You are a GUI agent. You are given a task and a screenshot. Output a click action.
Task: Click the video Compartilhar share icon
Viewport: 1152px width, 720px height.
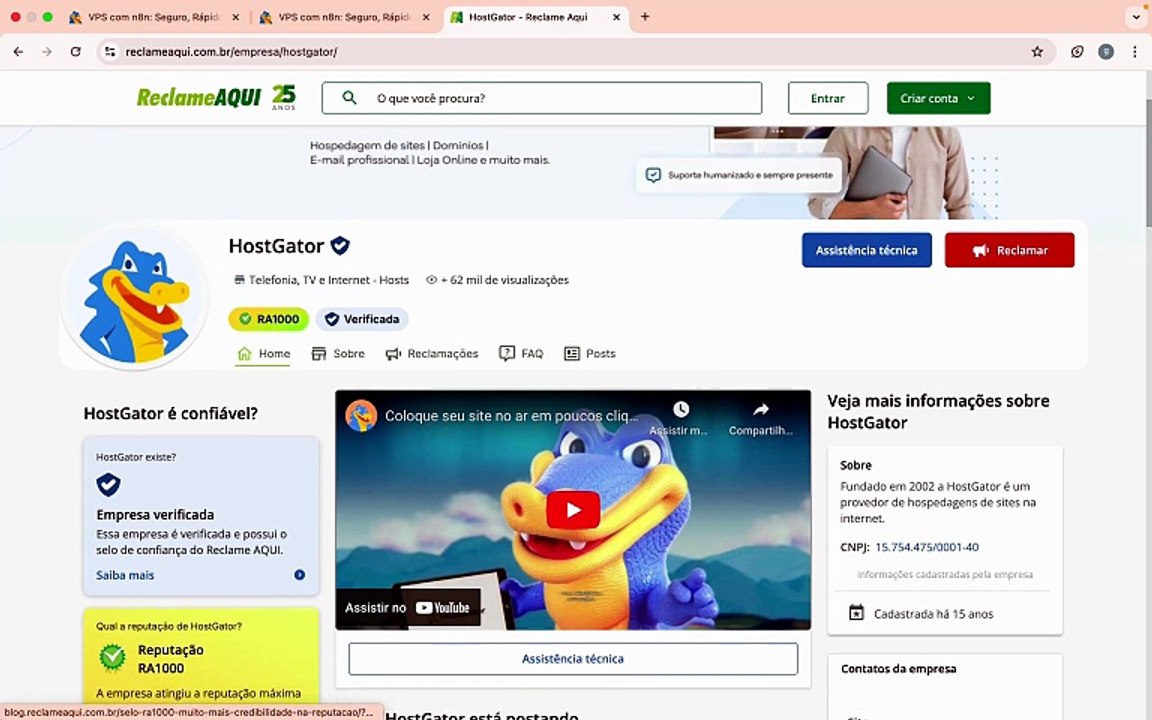pyautogui.click(x=761, y=409)
